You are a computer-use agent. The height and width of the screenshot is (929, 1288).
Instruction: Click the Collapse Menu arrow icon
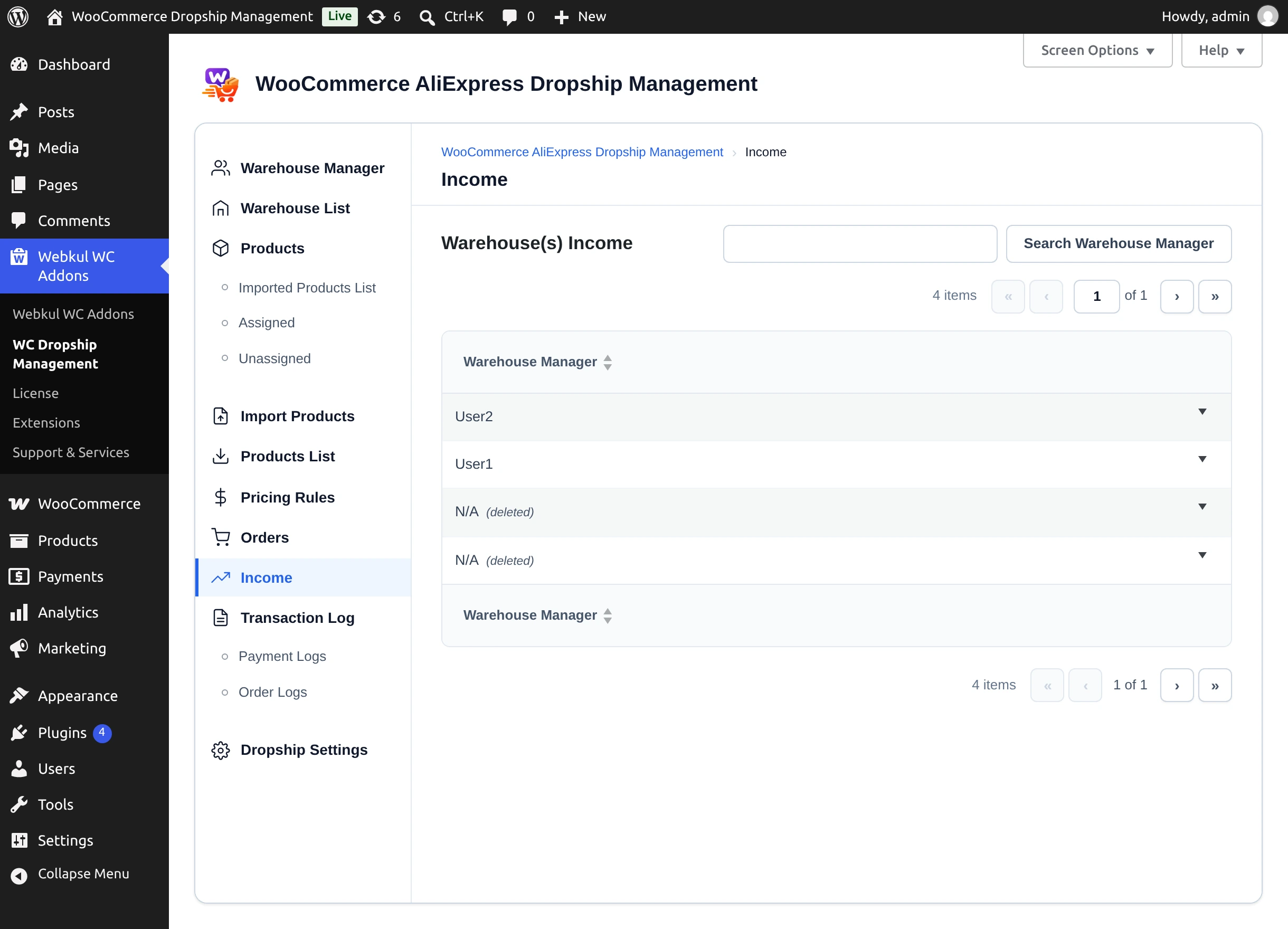click(19, 876)
